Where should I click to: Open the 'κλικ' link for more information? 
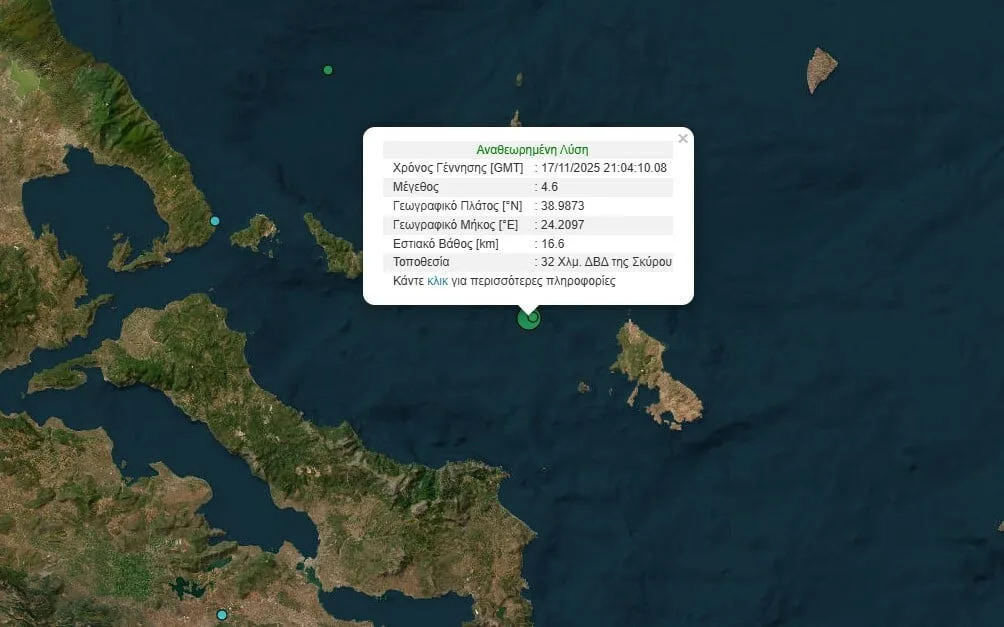pos(437,282)
